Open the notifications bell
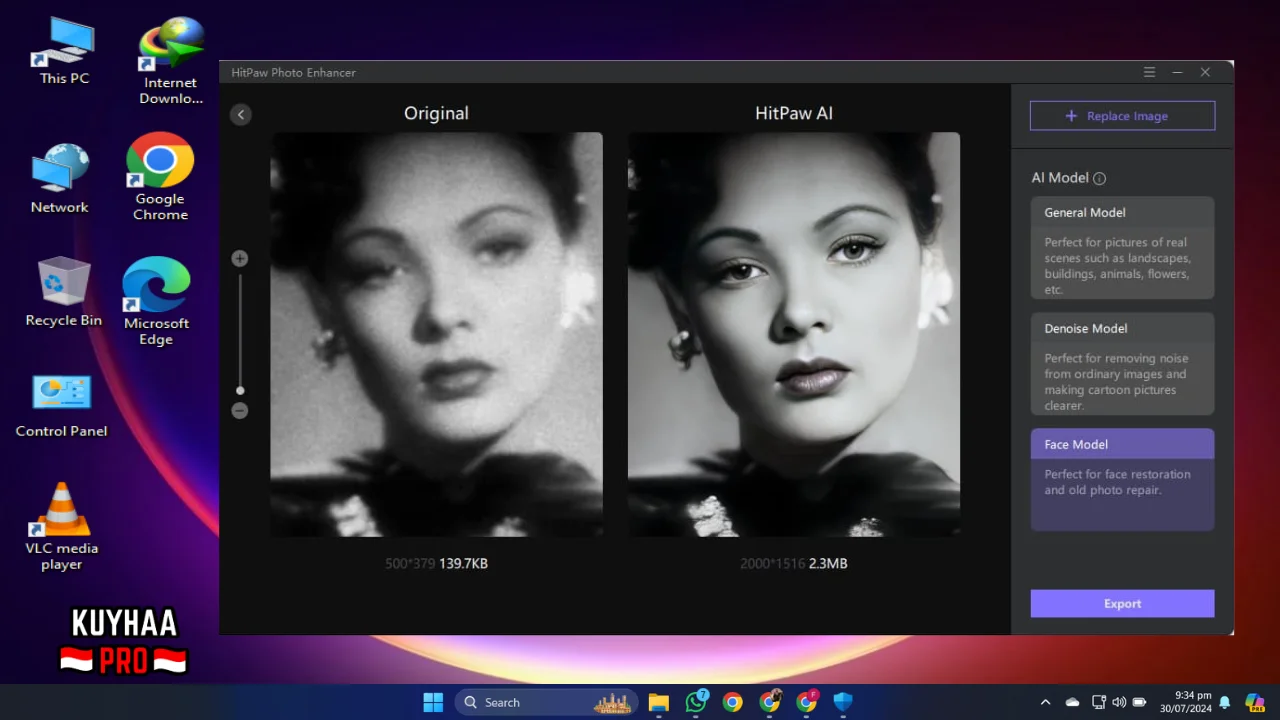Image resolution: width=1280 pixels, height=720 pixels. (1225, 702)
